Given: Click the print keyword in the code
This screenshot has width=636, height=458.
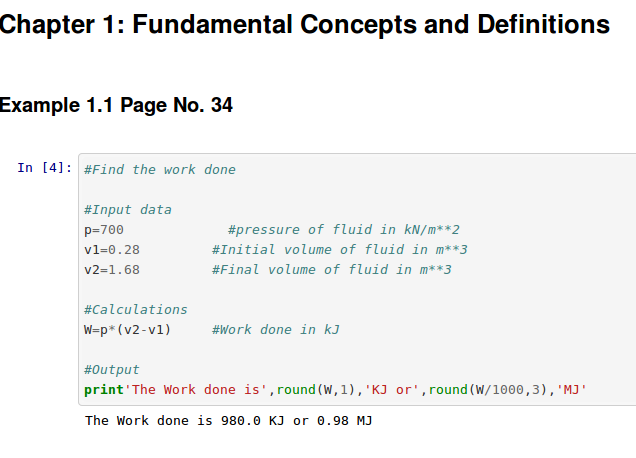Looking at the screenshot, I should (x=104, y=389).
